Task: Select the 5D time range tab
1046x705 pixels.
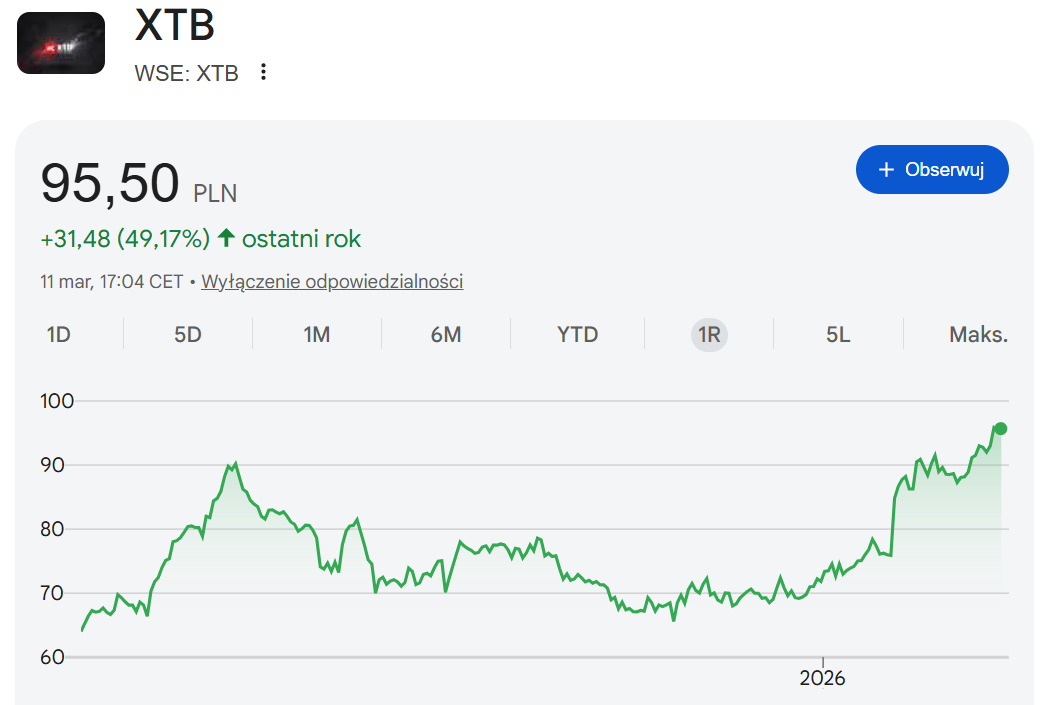Action: (188, 334)
